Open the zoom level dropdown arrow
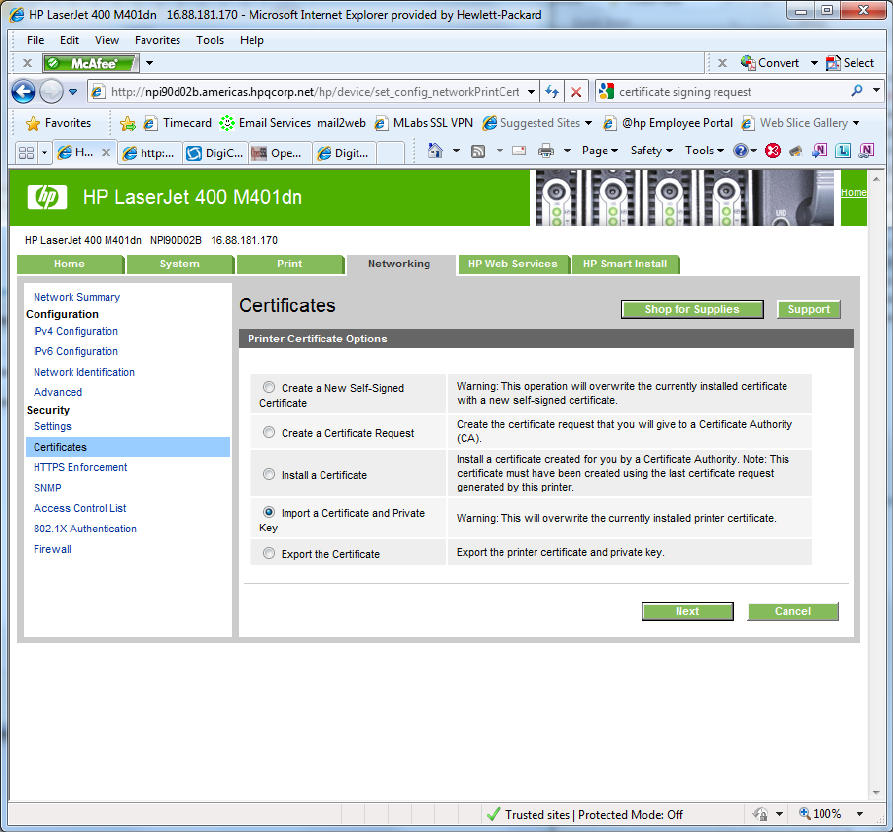The image size is (893, 832). coord(860,814)
